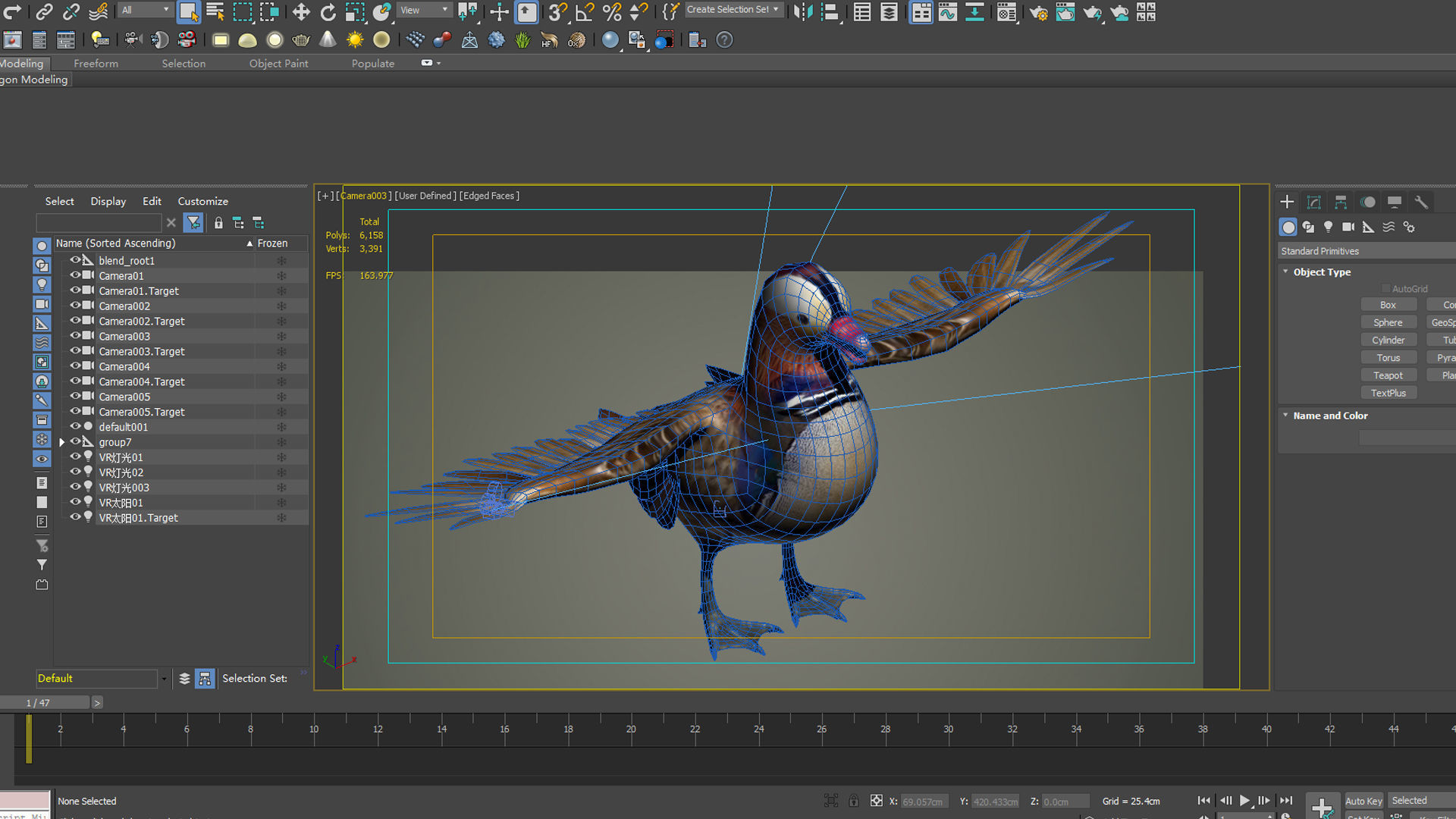Open the Render Setup teapot icon

1038,11
